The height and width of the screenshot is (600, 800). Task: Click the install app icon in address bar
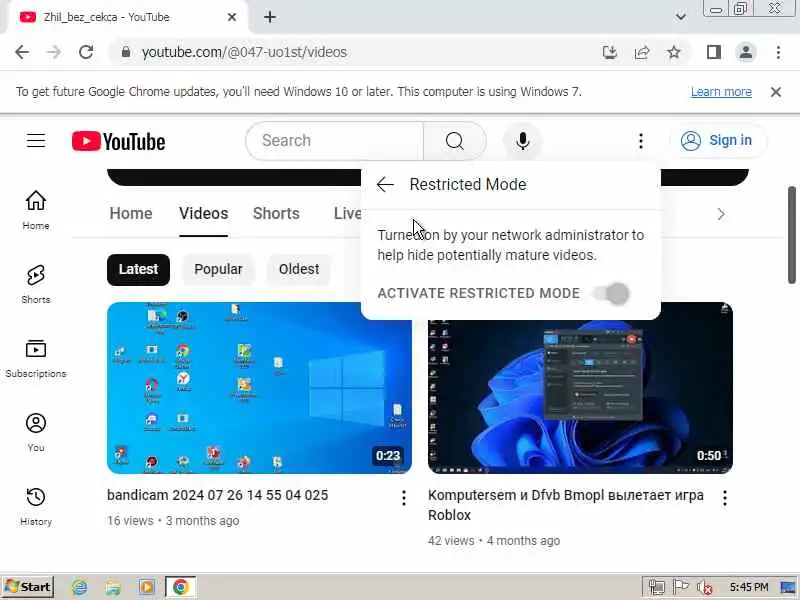point(610,52)
